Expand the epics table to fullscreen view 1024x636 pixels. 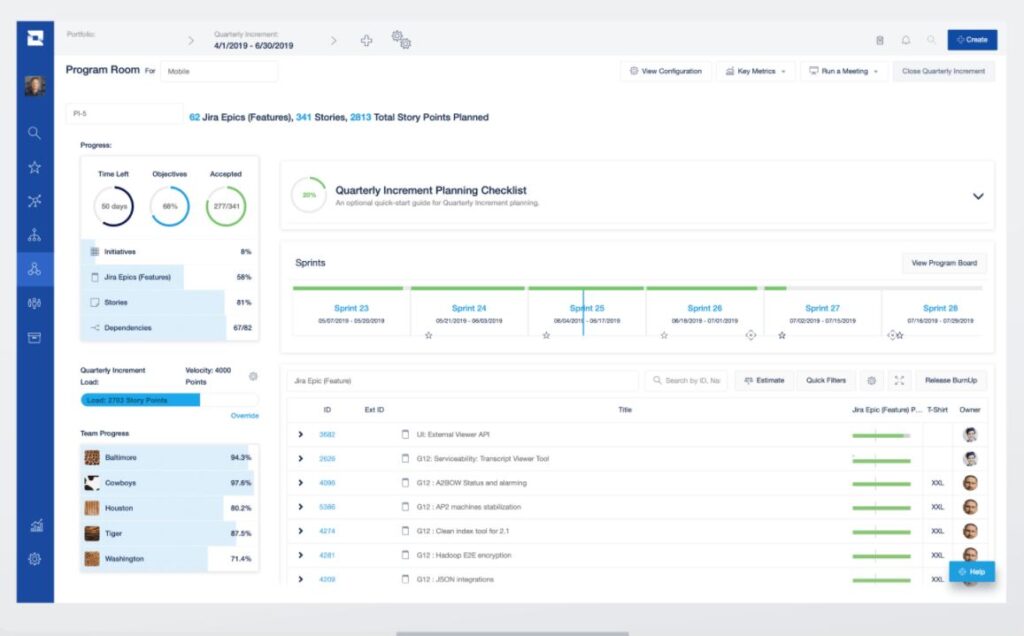click(898, 380)
